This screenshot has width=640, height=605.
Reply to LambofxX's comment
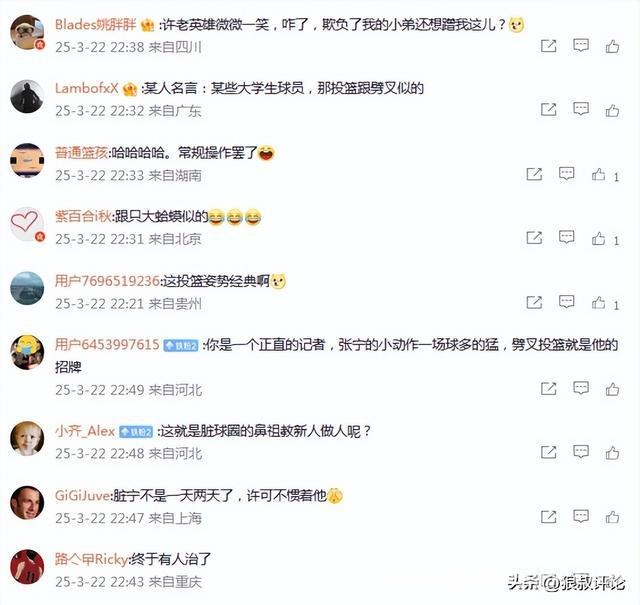pyautogui.click(x=580, y=109)
